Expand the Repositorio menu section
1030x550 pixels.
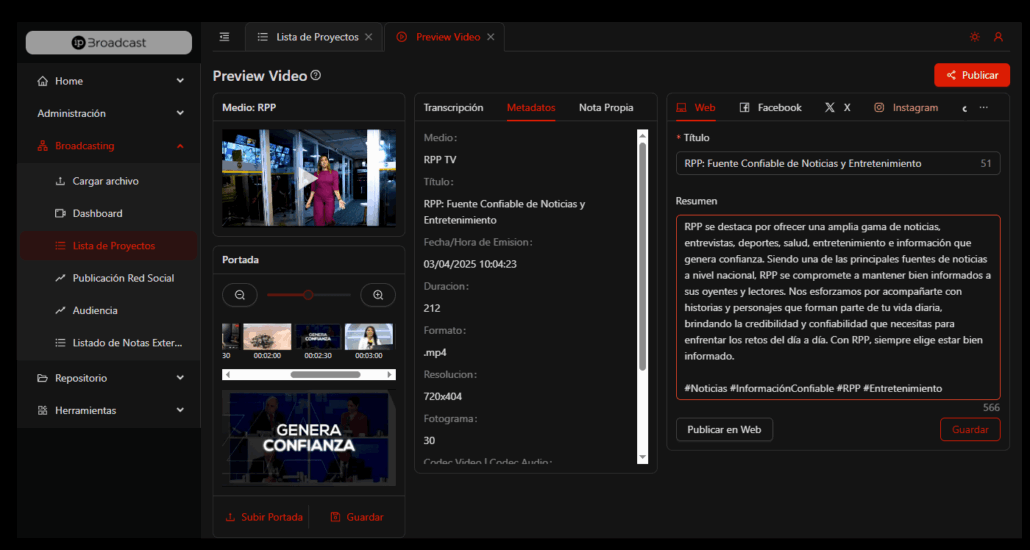(x=180, y=378)
